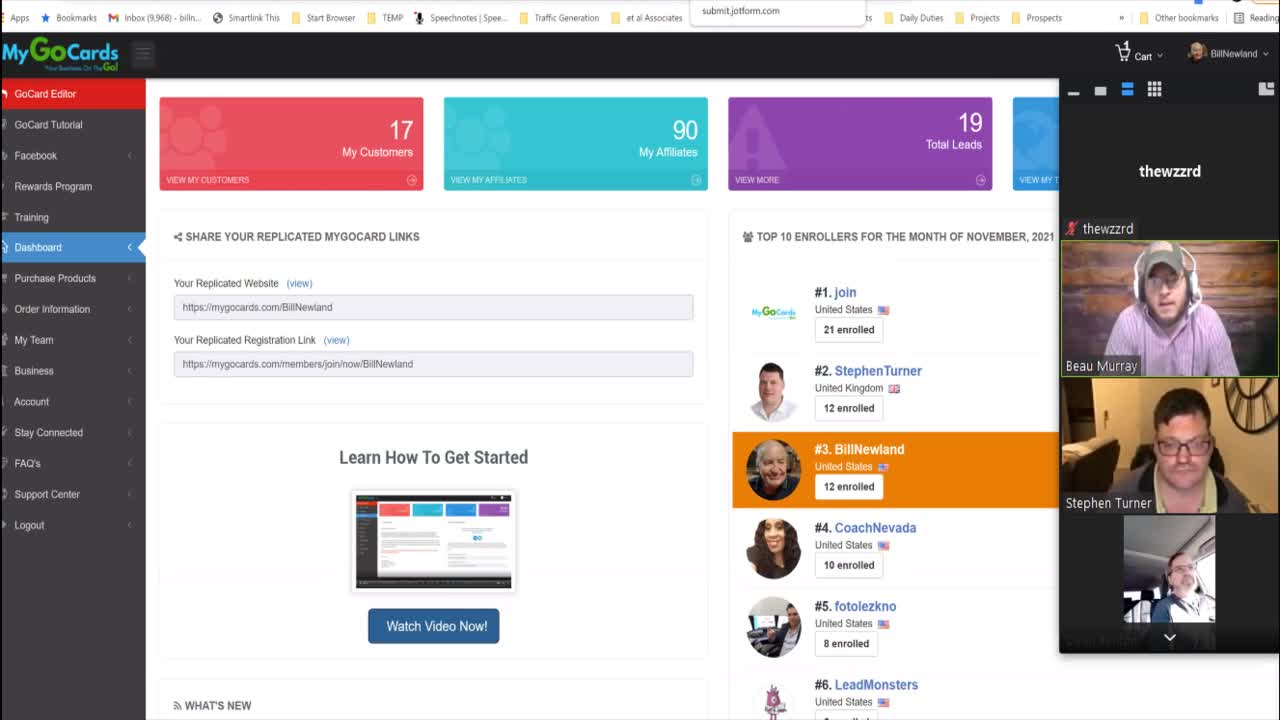Open Rewards Program in sidebar
The width and height of the screenshot is (1280, 720).
point(72,187)
